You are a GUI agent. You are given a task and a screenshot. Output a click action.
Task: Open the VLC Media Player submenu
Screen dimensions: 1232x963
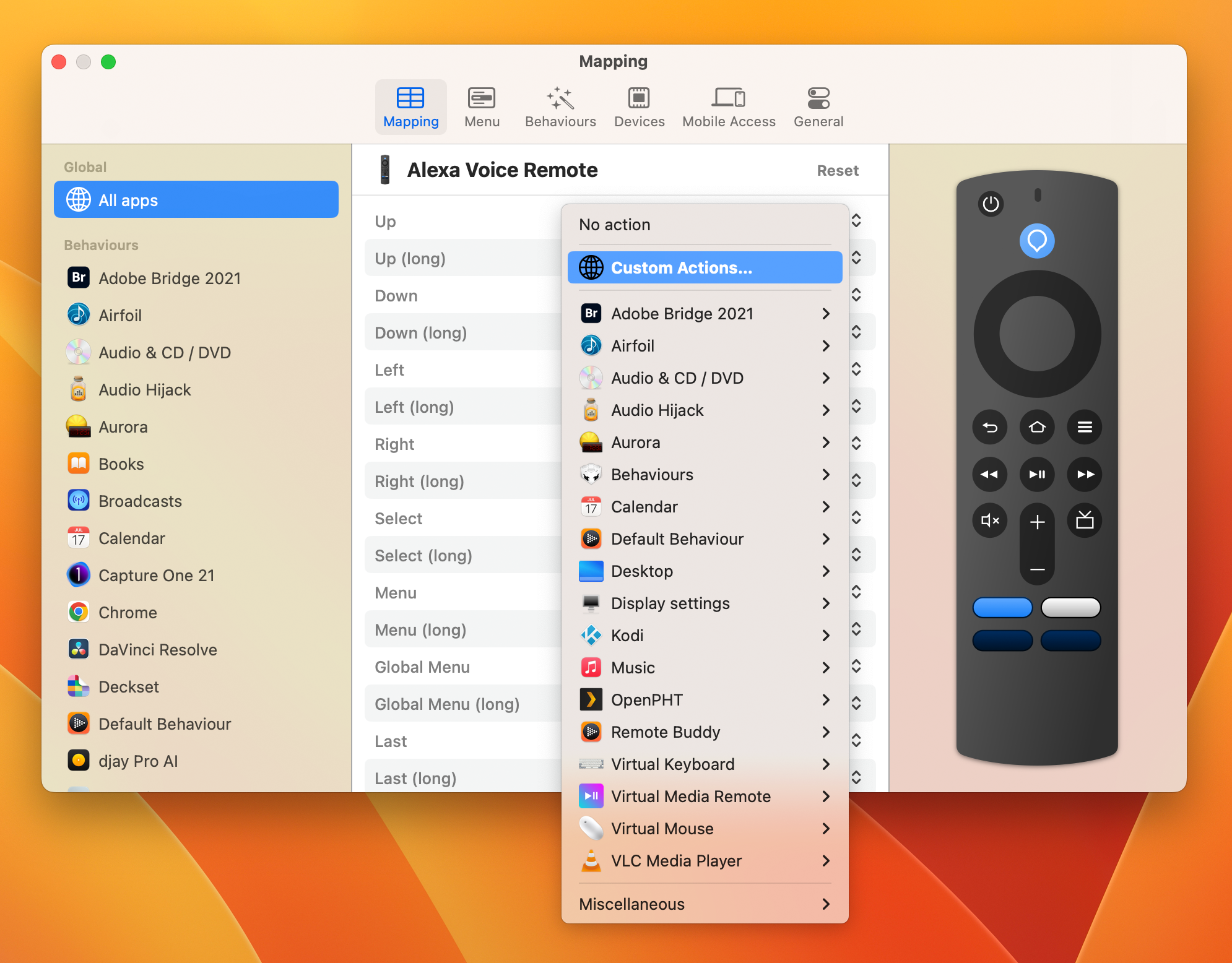[x=705, y=860]
